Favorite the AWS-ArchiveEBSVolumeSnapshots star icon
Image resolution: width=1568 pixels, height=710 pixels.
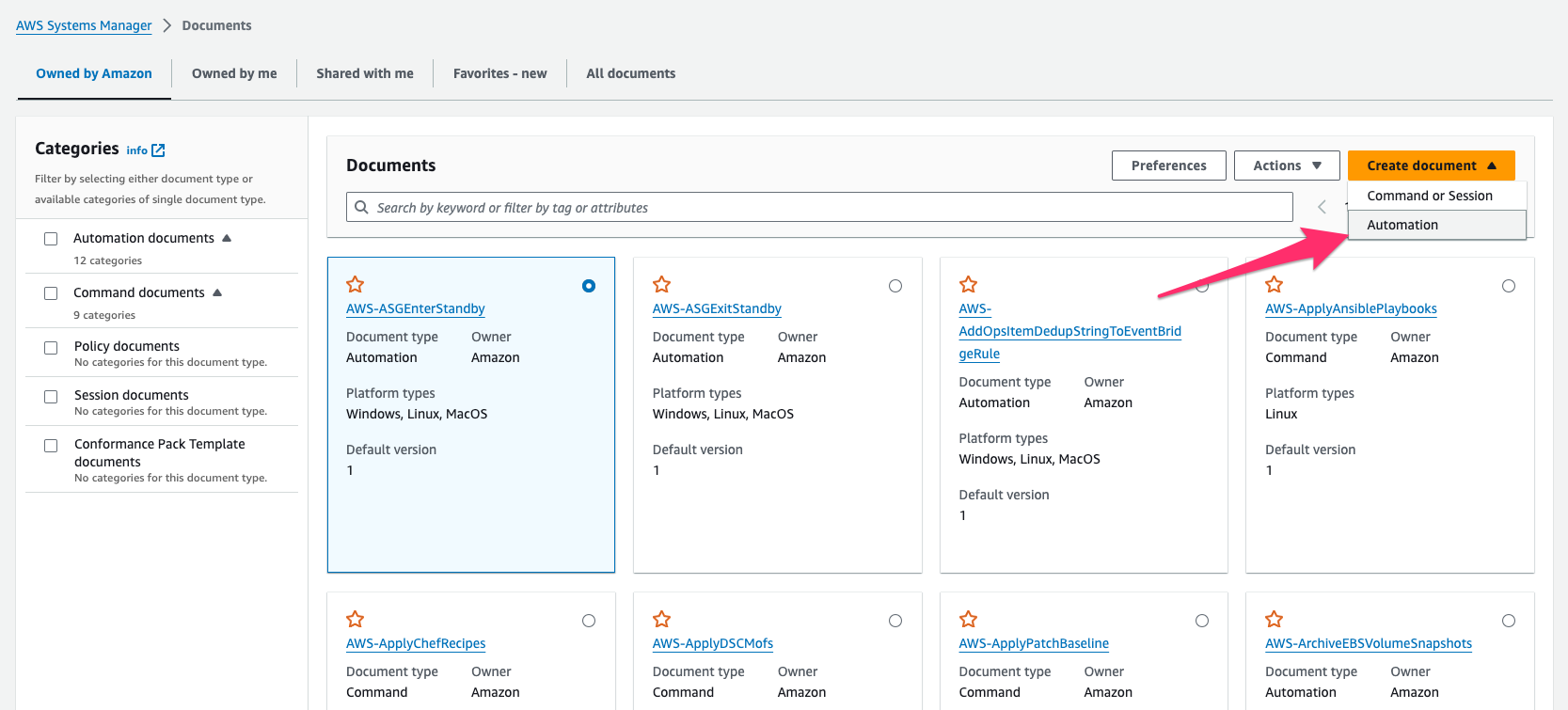[x=1275, y=619]
